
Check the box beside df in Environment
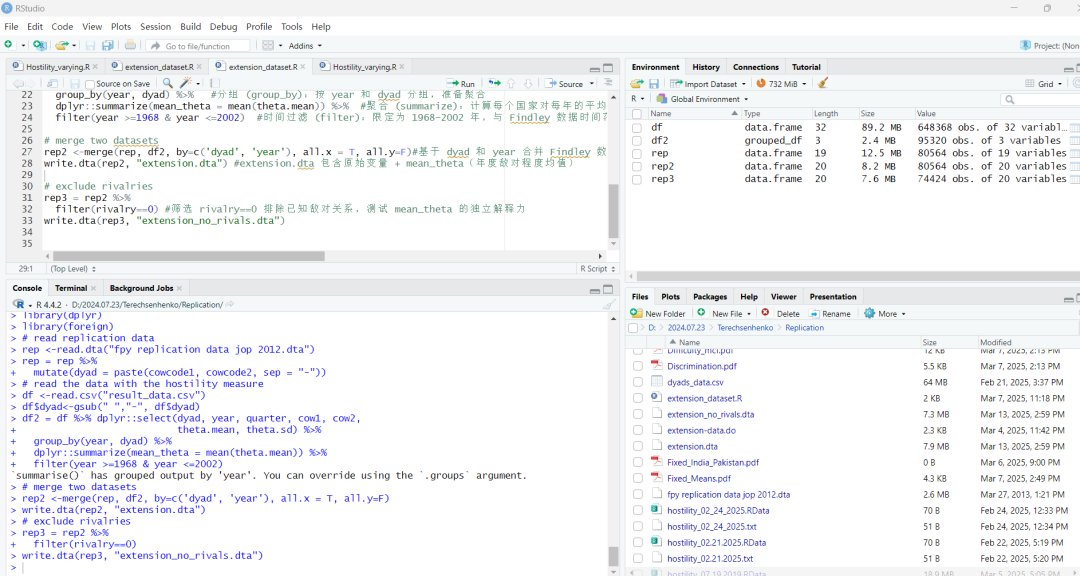[x=637, y=127]
